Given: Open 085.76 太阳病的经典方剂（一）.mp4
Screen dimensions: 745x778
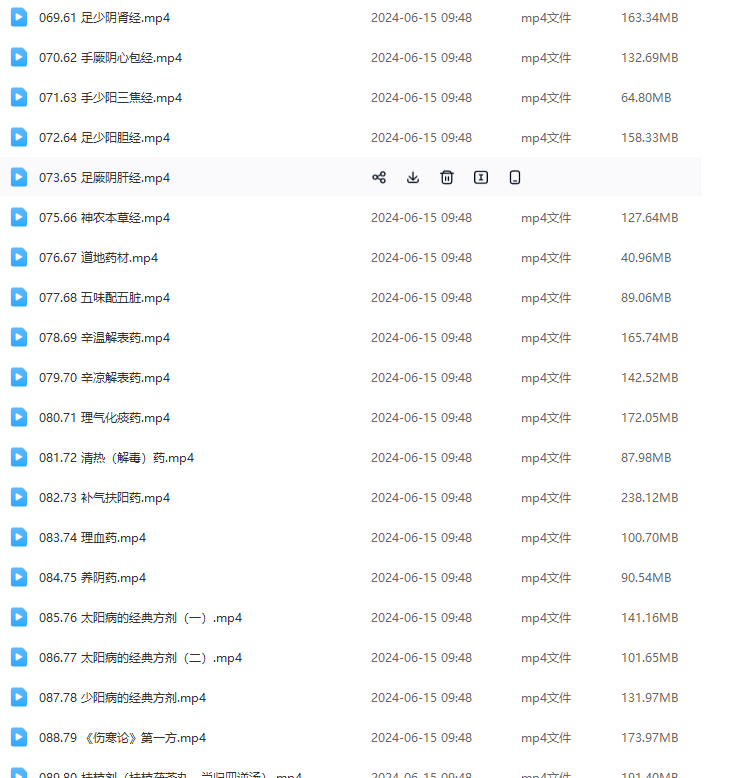Looking at the screenshot, I should (140, 618).
